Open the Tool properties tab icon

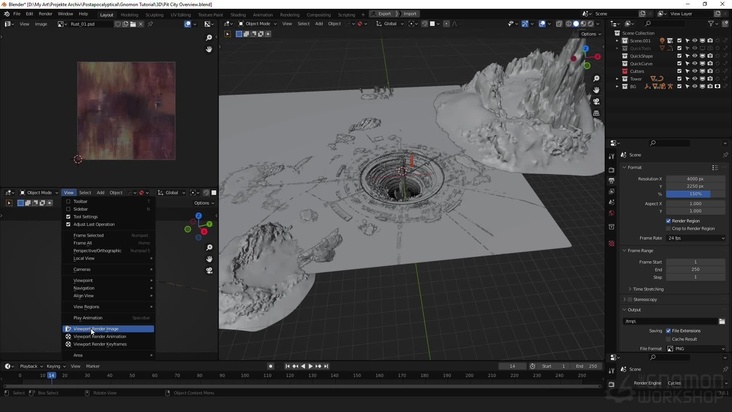(612, 156)
